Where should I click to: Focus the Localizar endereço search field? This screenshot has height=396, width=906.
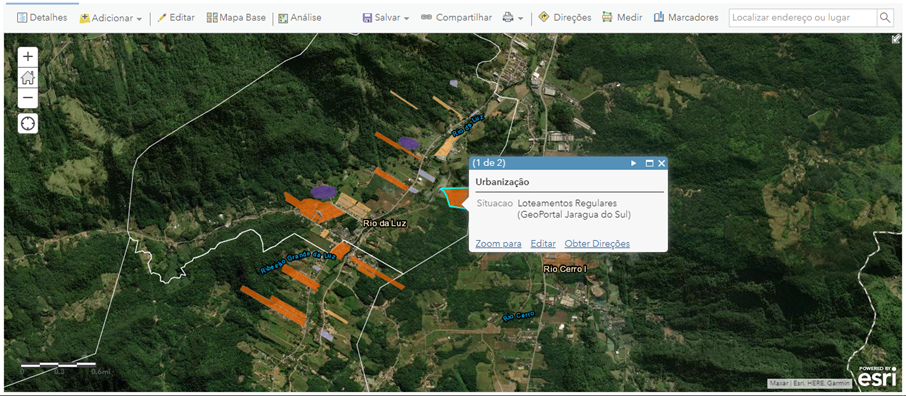803,17
